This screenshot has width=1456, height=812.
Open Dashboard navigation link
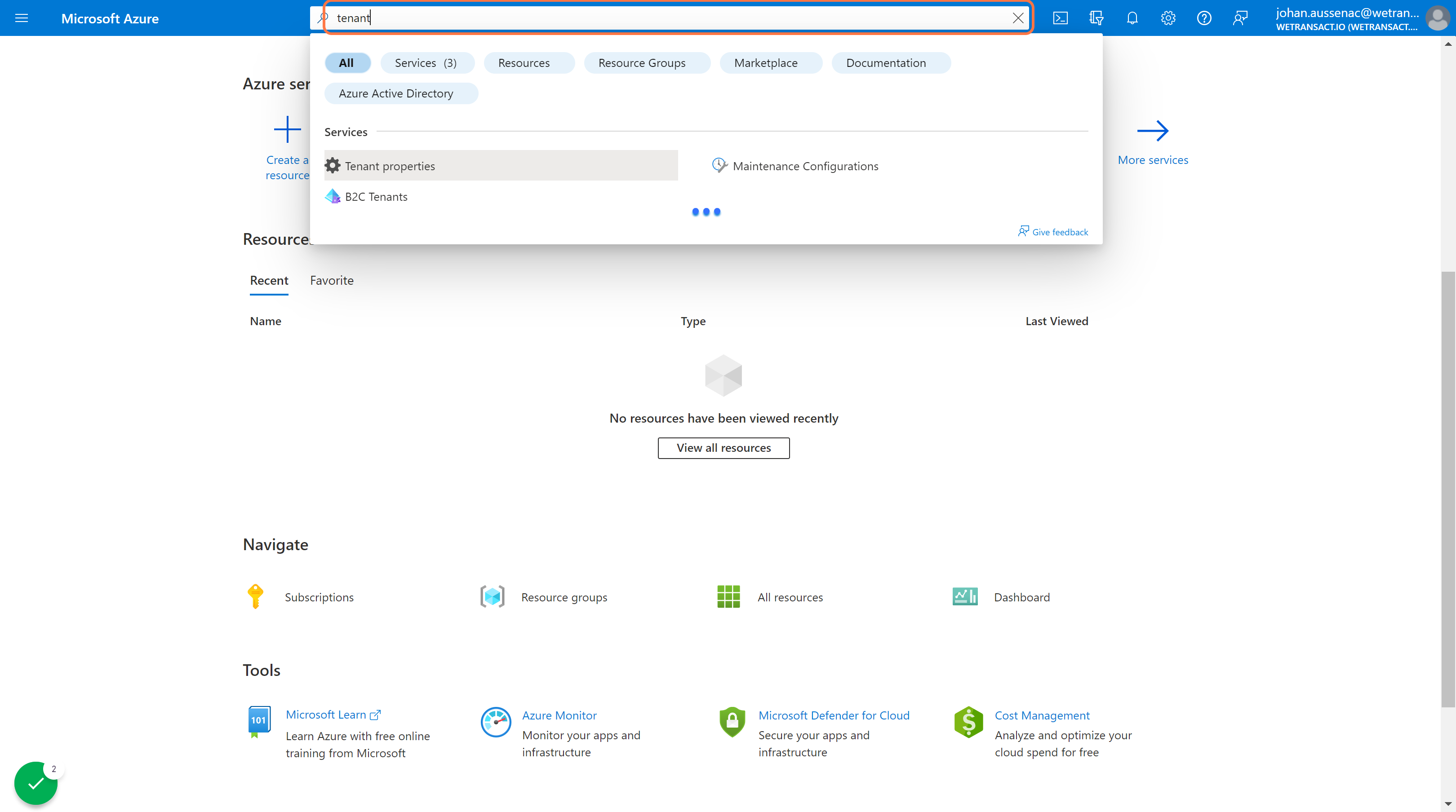(x=1022, y=597)
